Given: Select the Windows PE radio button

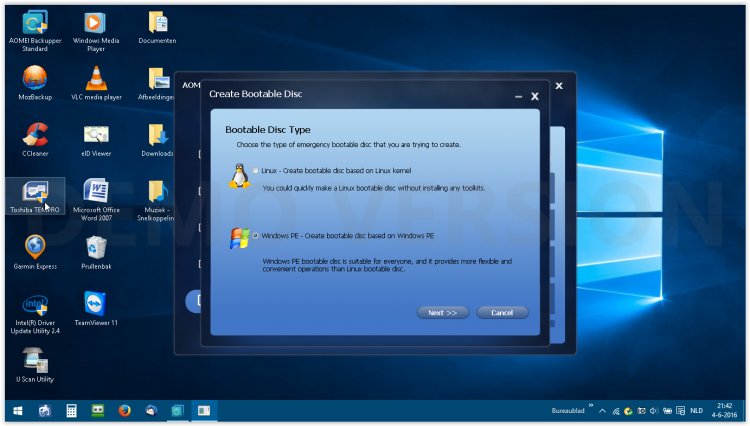Looking at the screenshot, I should pos(256,235).
